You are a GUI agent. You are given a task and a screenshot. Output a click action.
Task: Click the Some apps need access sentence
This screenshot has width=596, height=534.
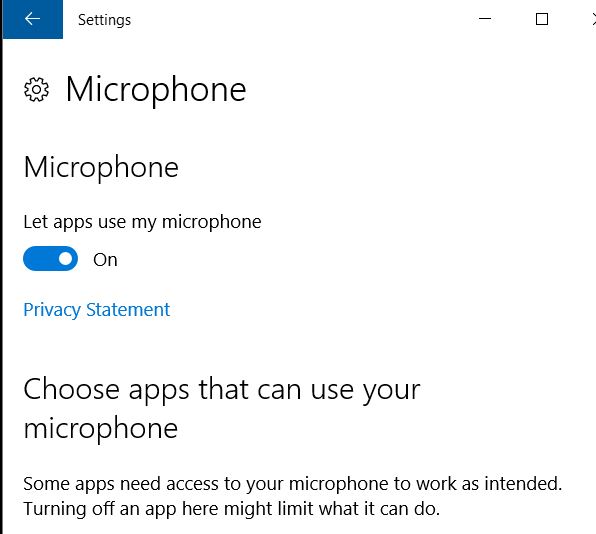(292, 484)
